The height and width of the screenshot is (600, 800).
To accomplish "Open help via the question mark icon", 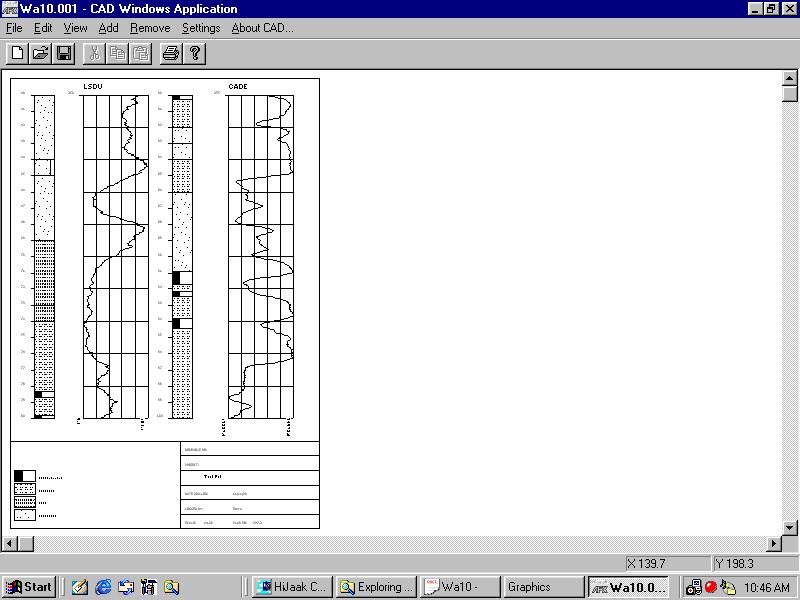I will pos(195,53).
